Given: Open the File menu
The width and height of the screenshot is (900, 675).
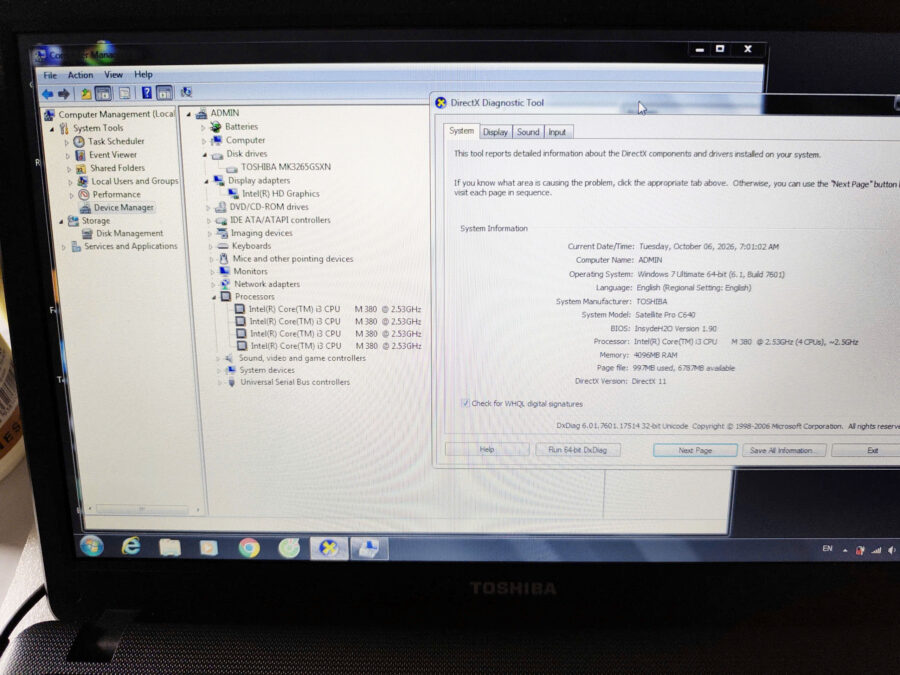Looking at the screenshot, I should 50,75.
